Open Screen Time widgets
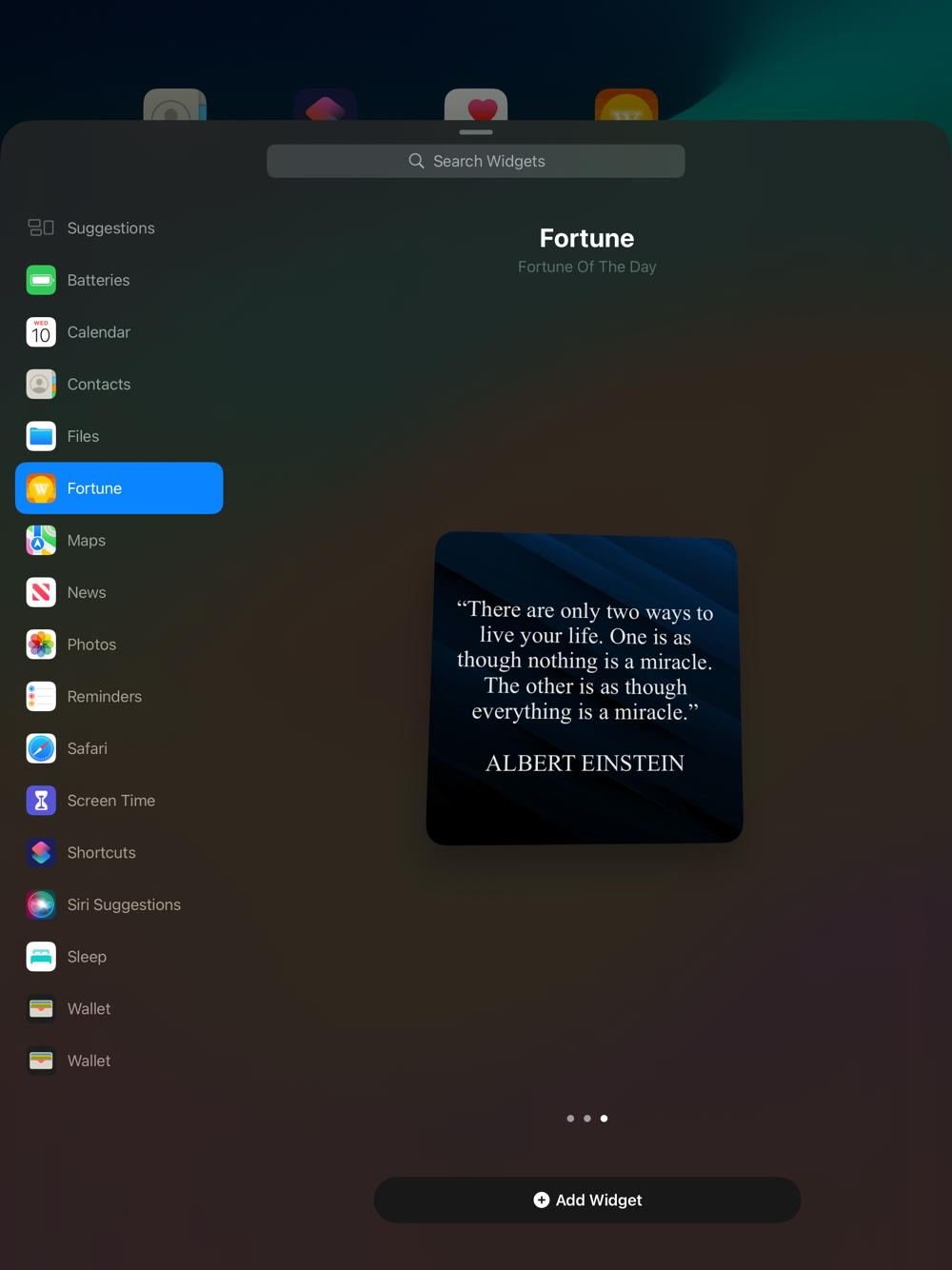This screenshot has width=952, height=1270. click(119, 801)
